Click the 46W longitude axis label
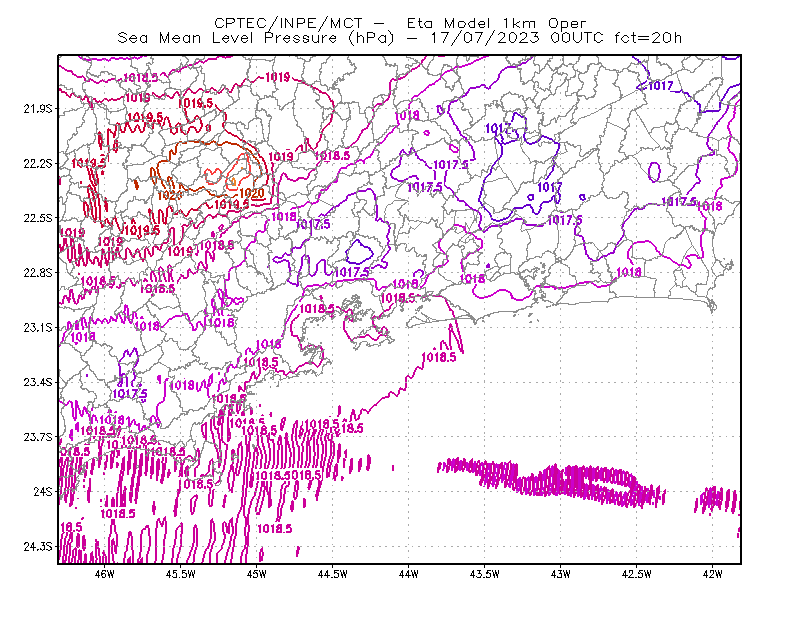800x618 pixels. click(105, 574)
